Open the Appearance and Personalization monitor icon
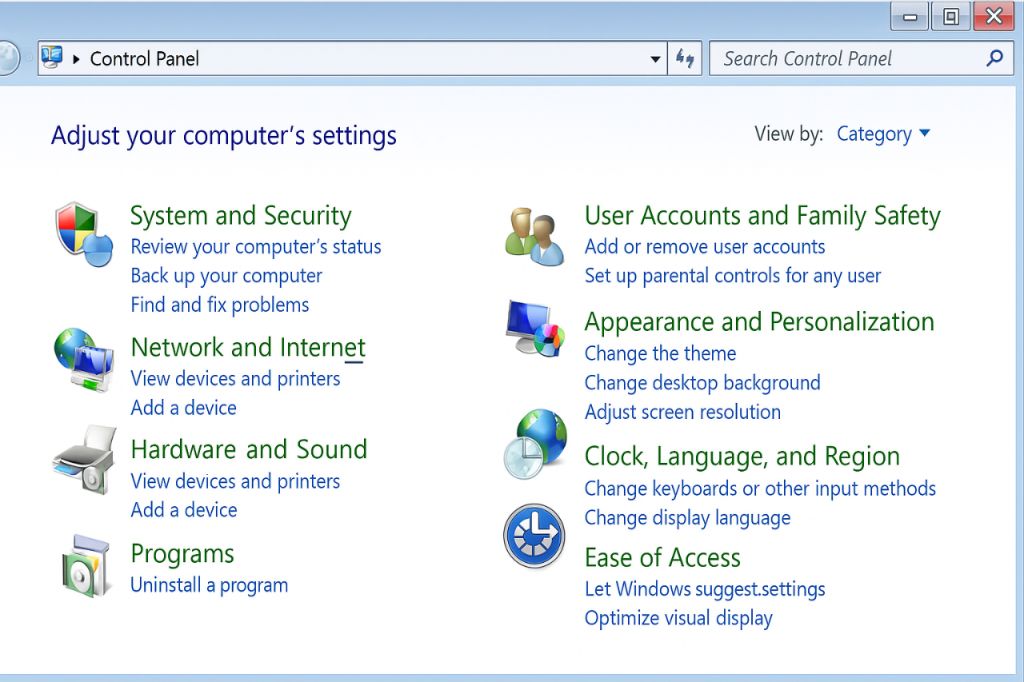Image resolution: width=1024 pixels, height=682 pixels. 534,328
